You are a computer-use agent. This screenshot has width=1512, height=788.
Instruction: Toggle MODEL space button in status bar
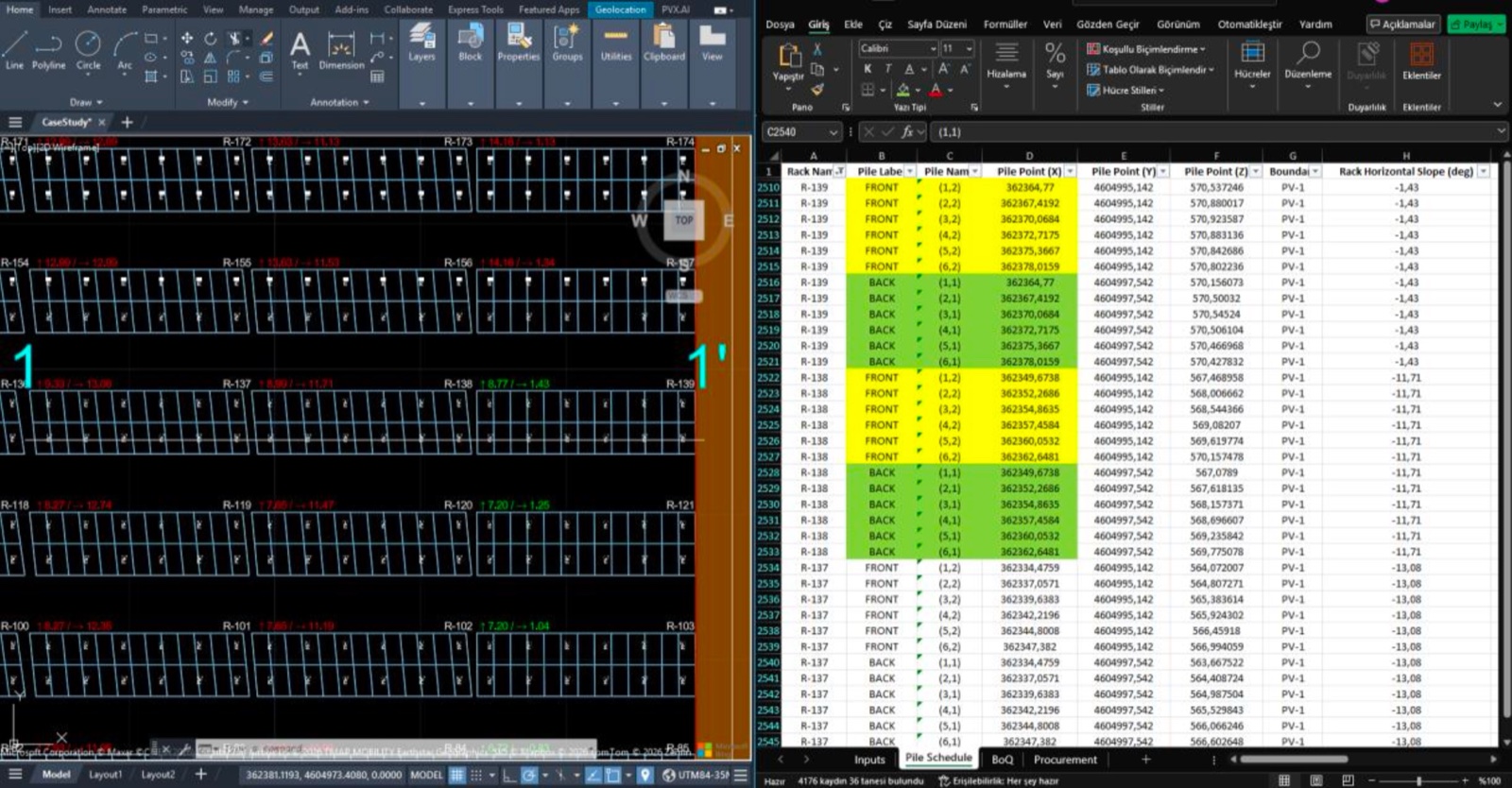pos(426,775)
